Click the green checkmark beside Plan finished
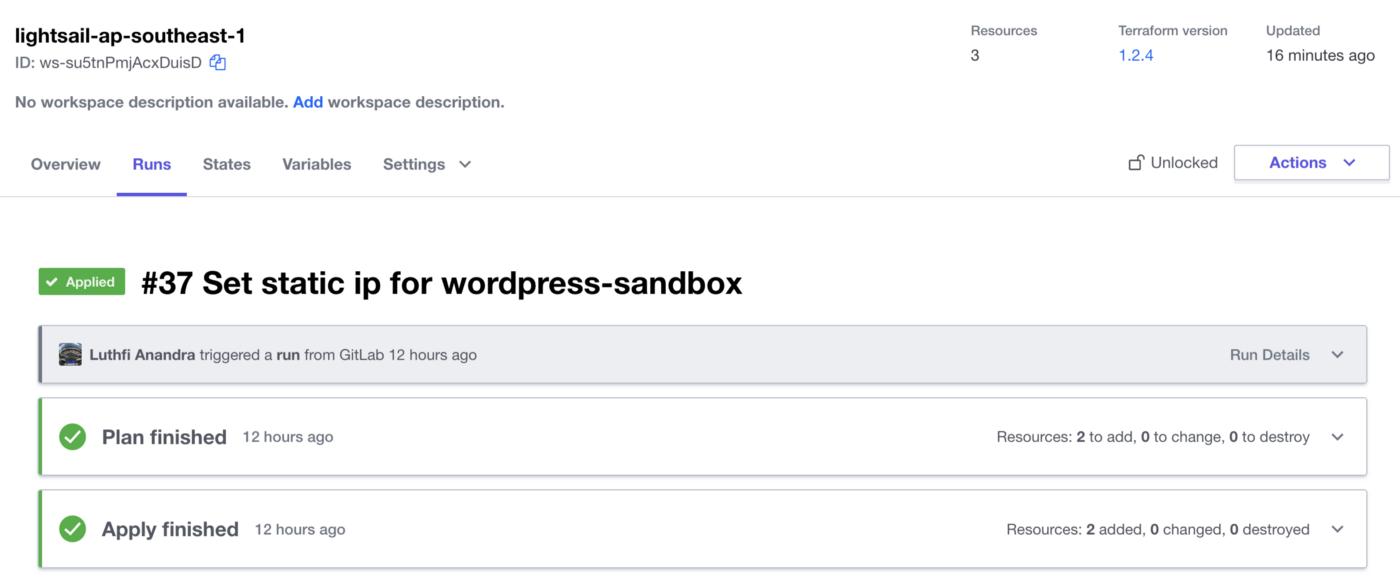The height and width of the screenshot is (584, 1400). pos(71,436)
